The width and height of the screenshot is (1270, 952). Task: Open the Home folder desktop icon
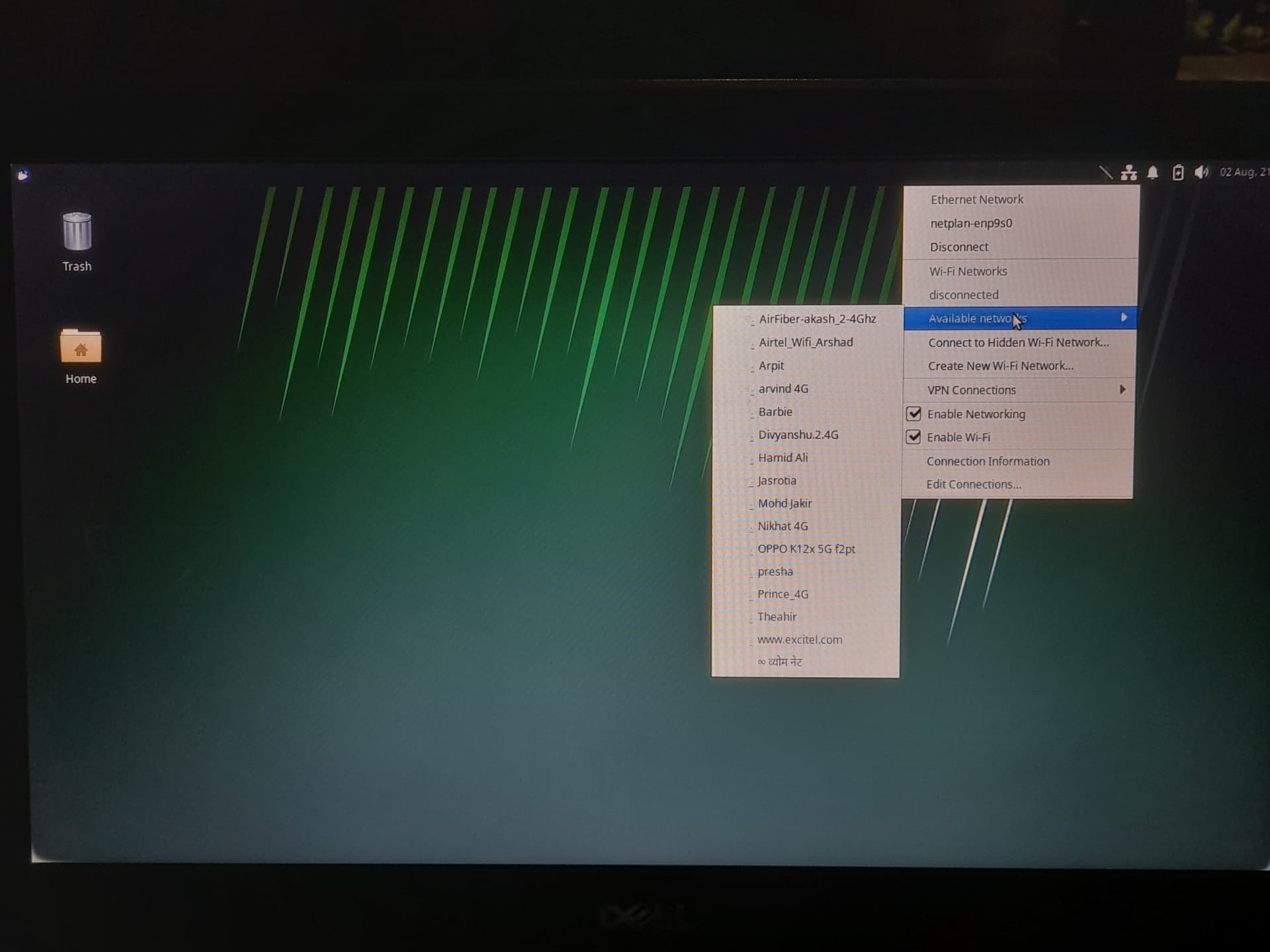point(81,346)
